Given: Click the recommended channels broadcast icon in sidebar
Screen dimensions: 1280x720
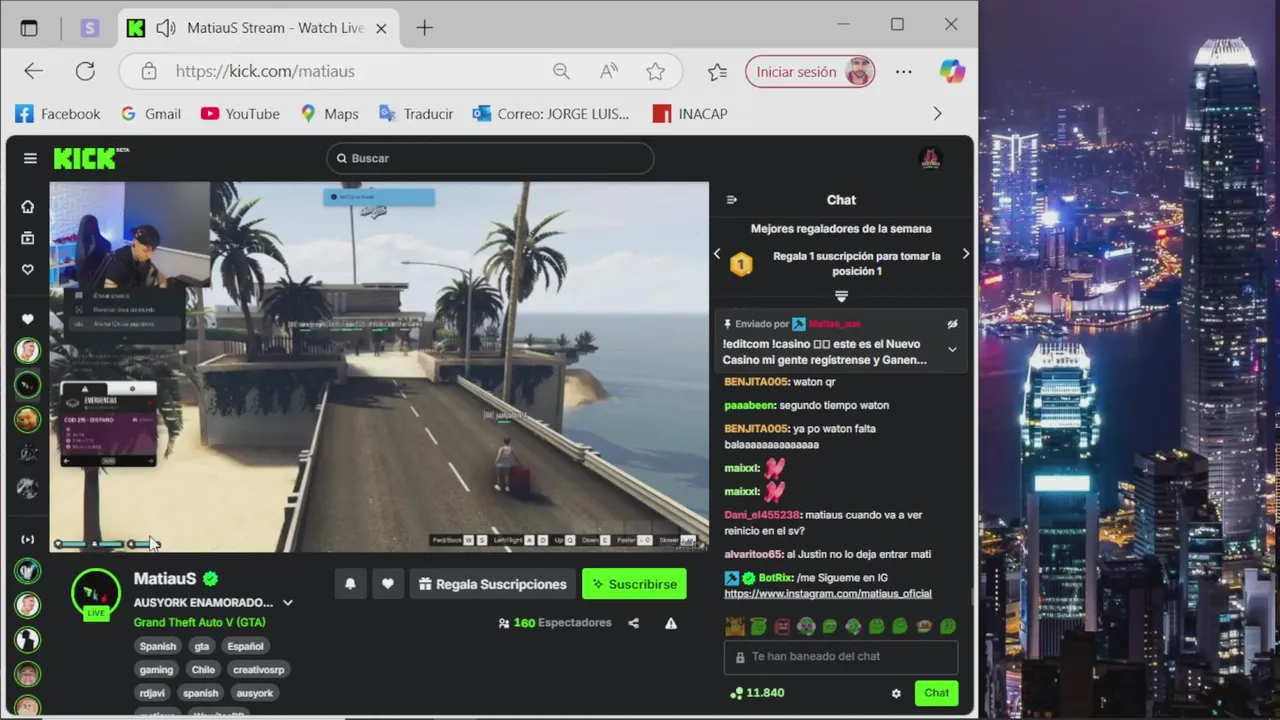Looking at the screenshot, I should [28, 539].
